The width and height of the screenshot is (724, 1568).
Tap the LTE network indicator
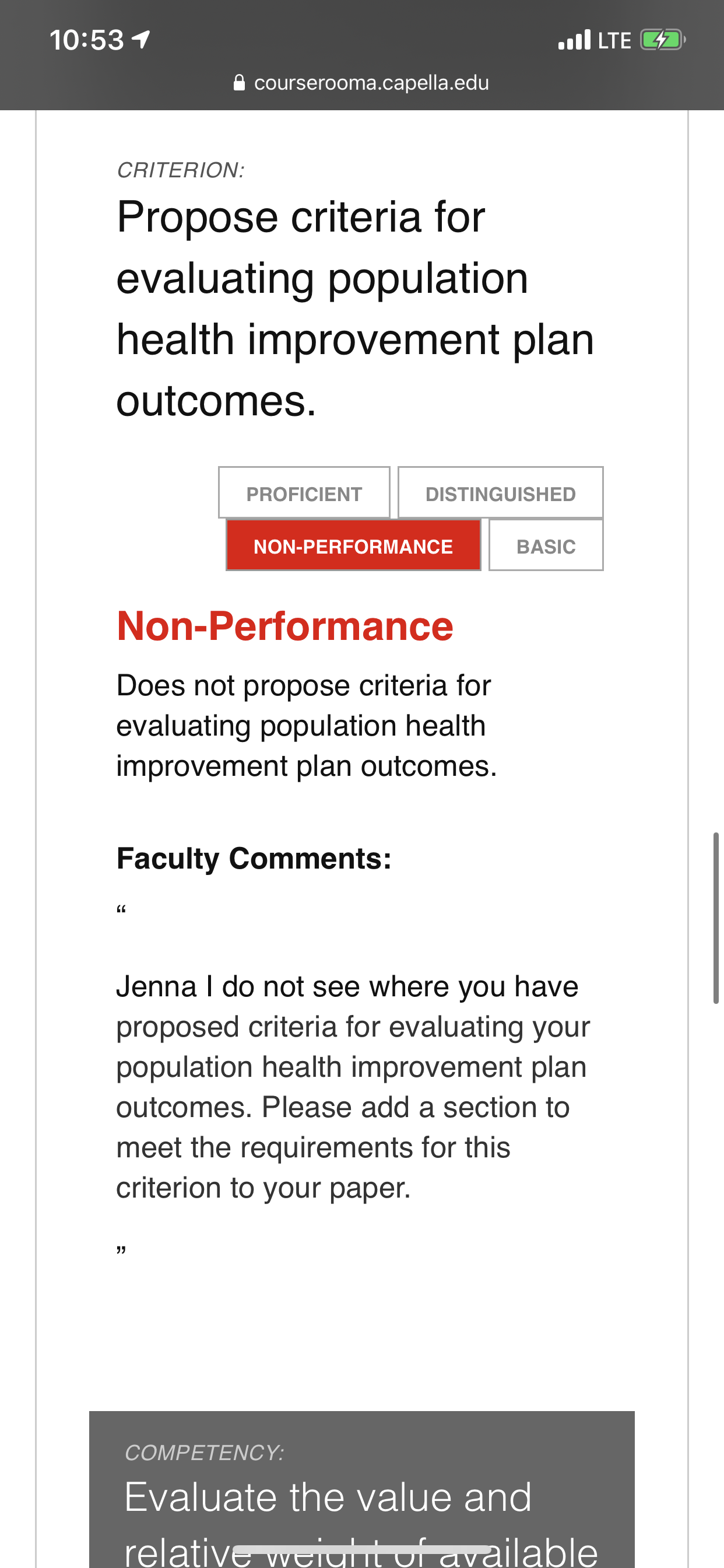point(614,41)
